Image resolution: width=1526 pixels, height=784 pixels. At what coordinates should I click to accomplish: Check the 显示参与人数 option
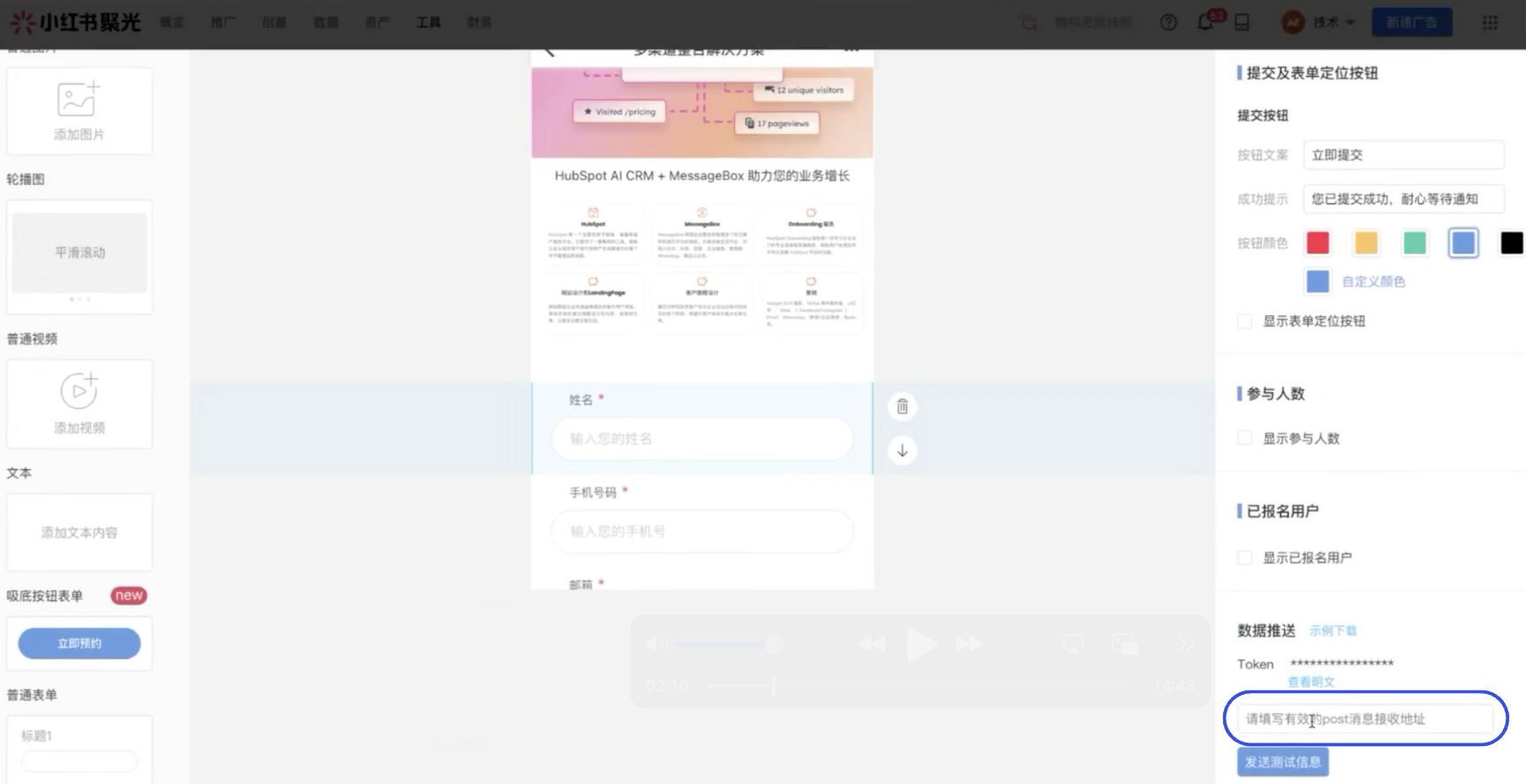pos(1244,438)
